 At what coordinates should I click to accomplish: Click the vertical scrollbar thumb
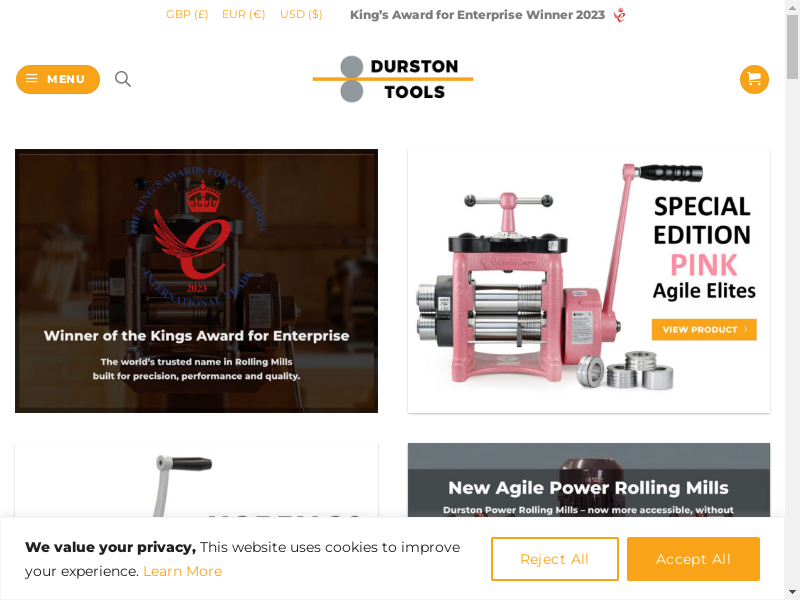click(792, 47)
